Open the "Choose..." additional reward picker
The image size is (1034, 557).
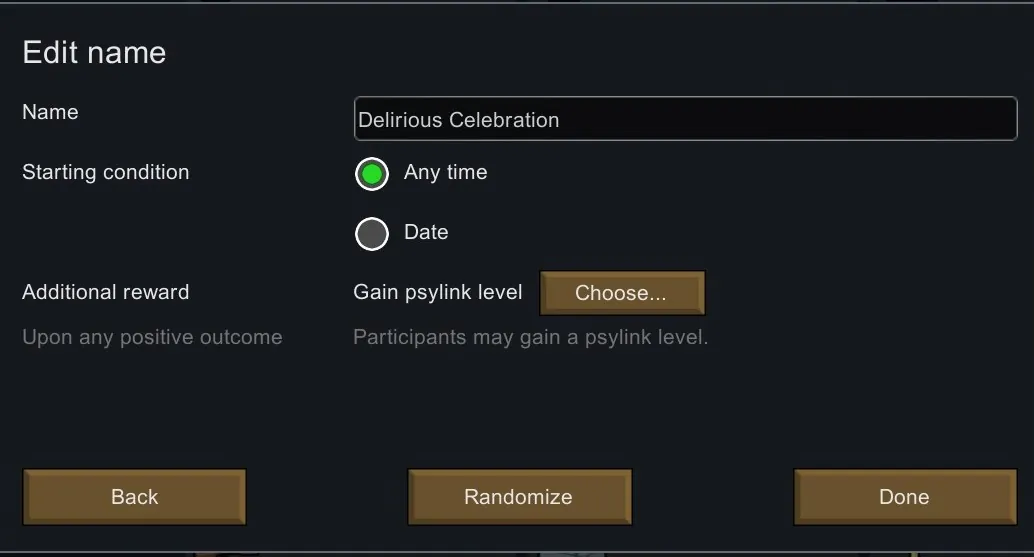pos(621,293)
